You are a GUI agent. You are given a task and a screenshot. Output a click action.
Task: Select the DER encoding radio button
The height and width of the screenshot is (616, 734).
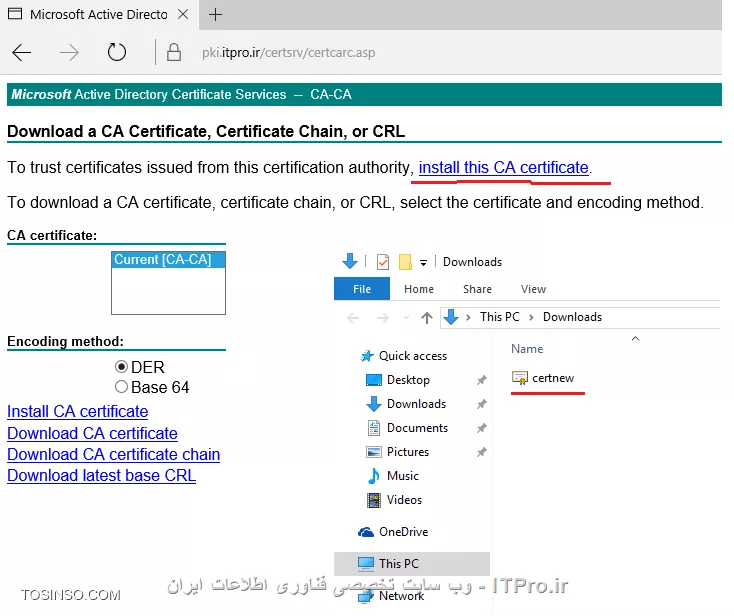(x=121, y=367)
